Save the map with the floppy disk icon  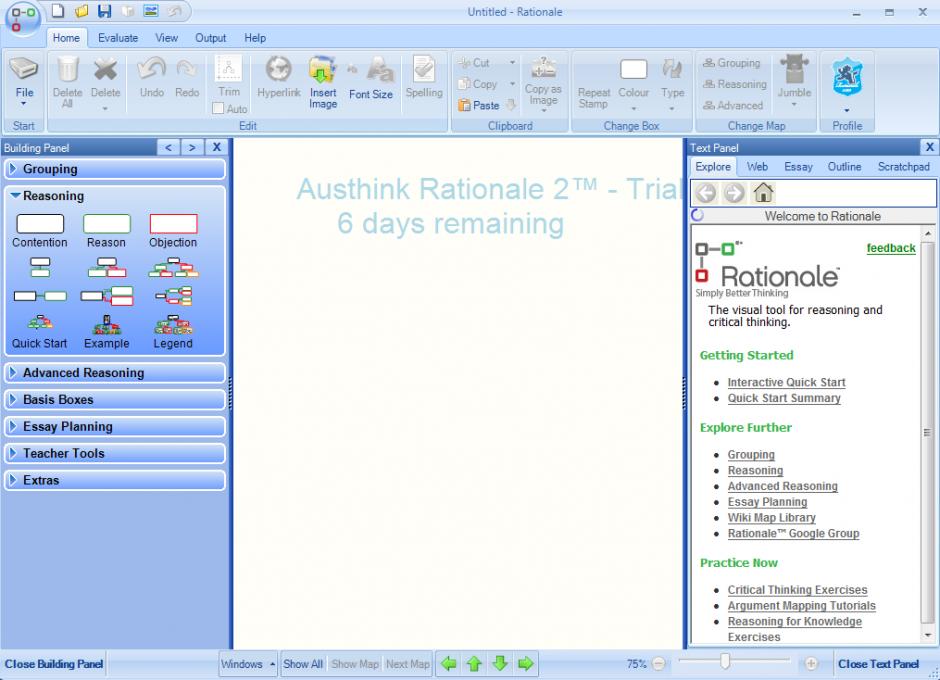coord(104,11)
